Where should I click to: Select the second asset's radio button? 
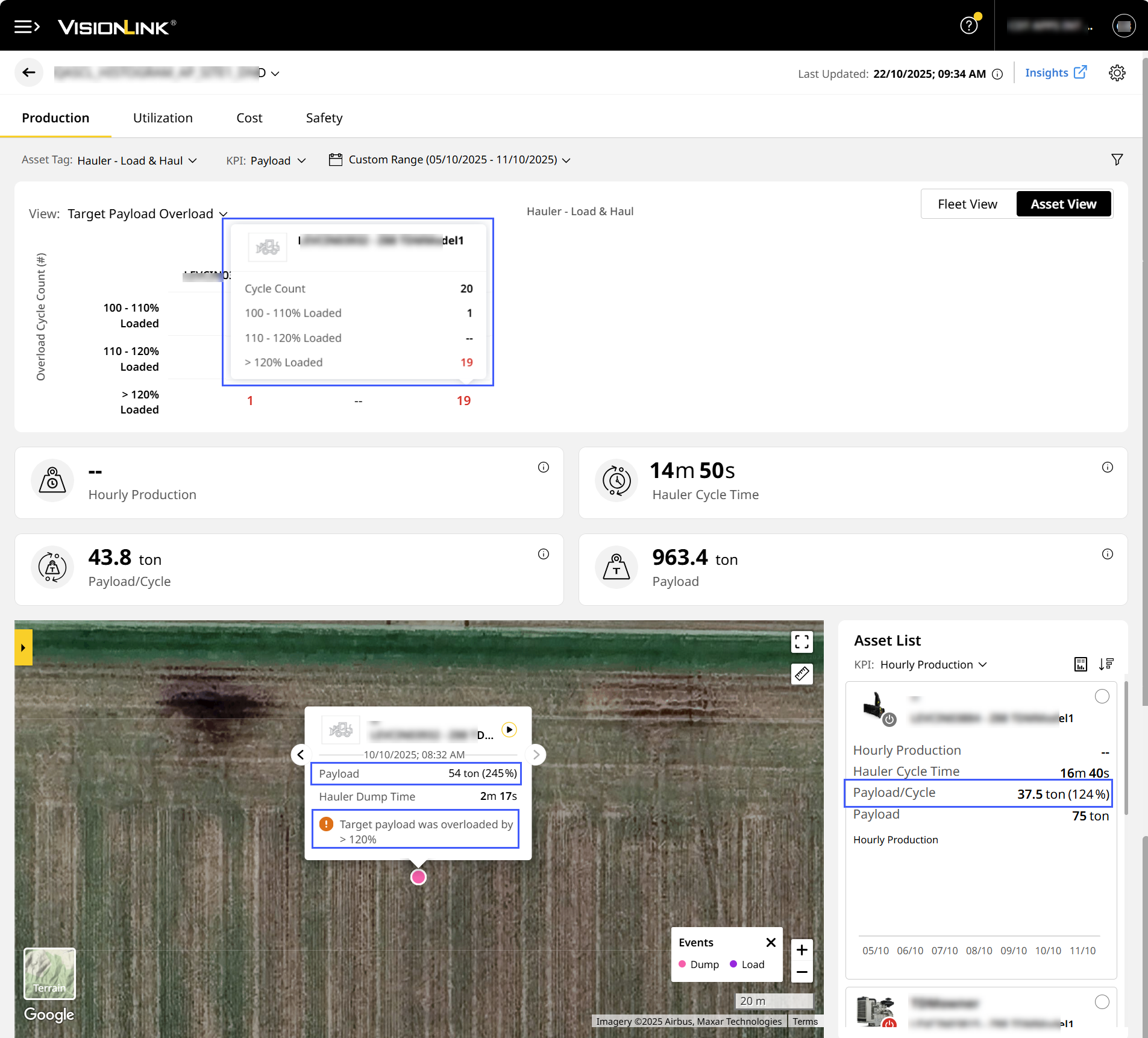tap(1102, 1002)
